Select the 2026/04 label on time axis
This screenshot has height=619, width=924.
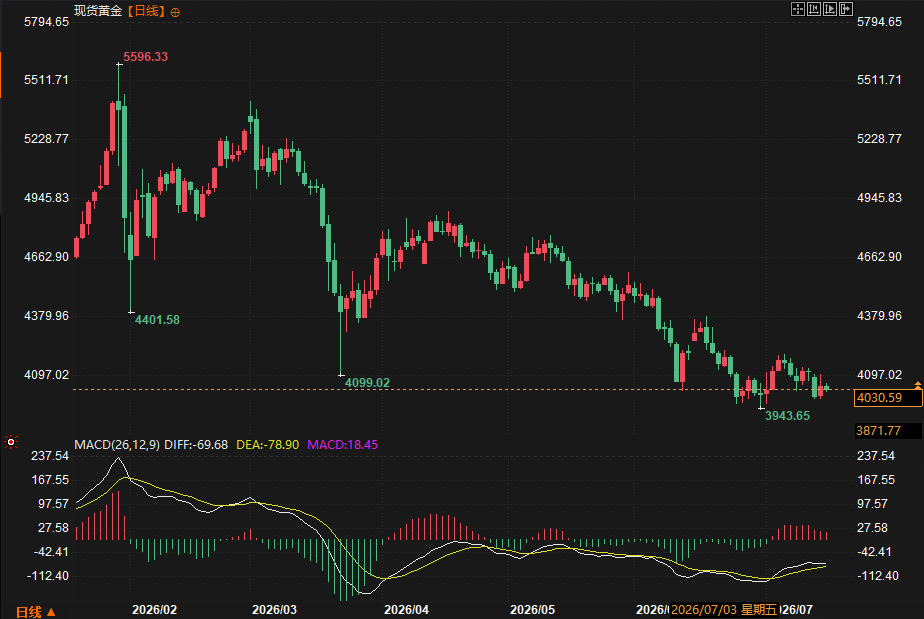(407, 610)
